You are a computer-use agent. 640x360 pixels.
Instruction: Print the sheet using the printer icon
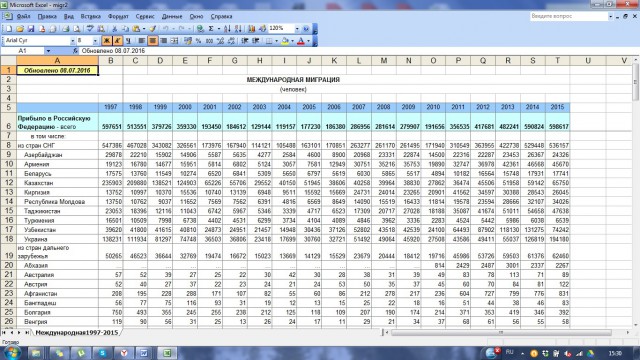(66, 29)
